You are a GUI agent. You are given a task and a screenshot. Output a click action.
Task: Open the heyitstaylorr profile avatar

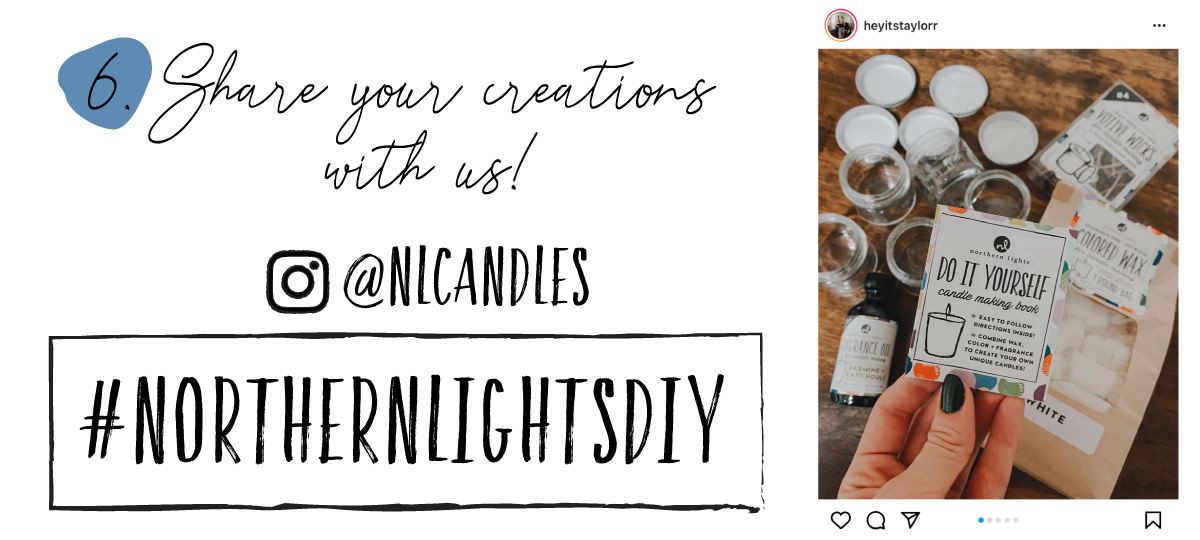[x=840, y=25]
